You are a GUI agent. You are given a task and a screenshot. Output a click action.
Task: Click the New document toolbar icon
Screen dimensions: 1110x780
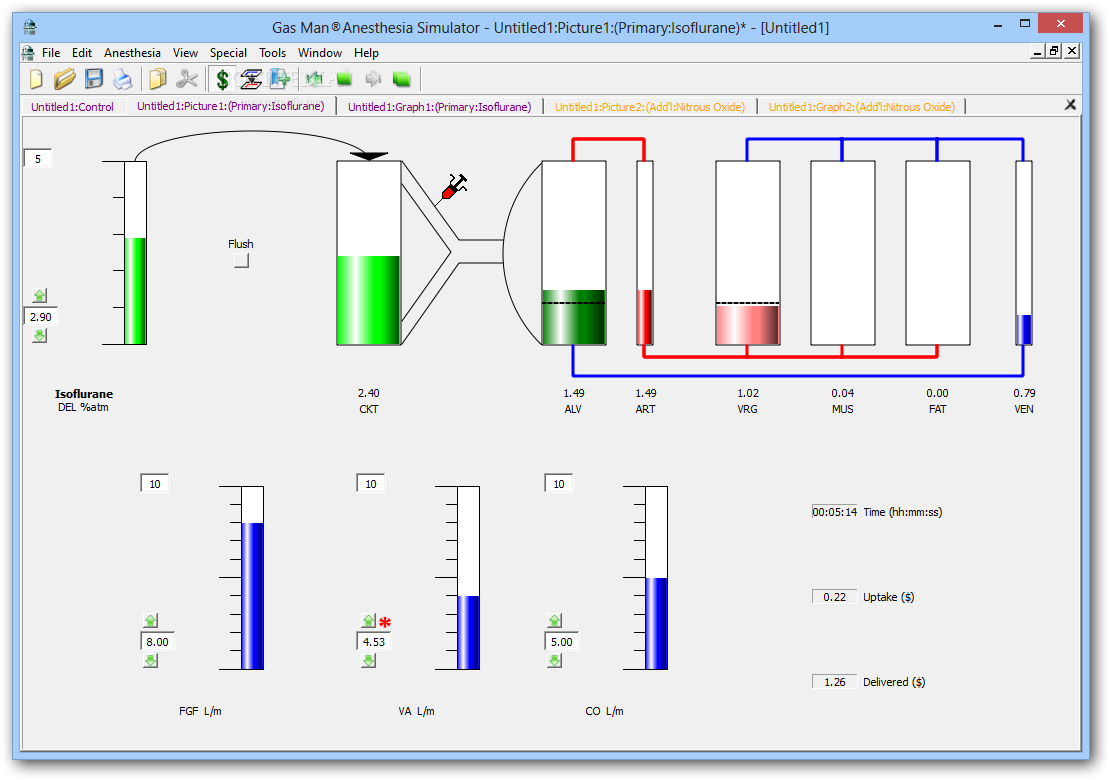36,79
